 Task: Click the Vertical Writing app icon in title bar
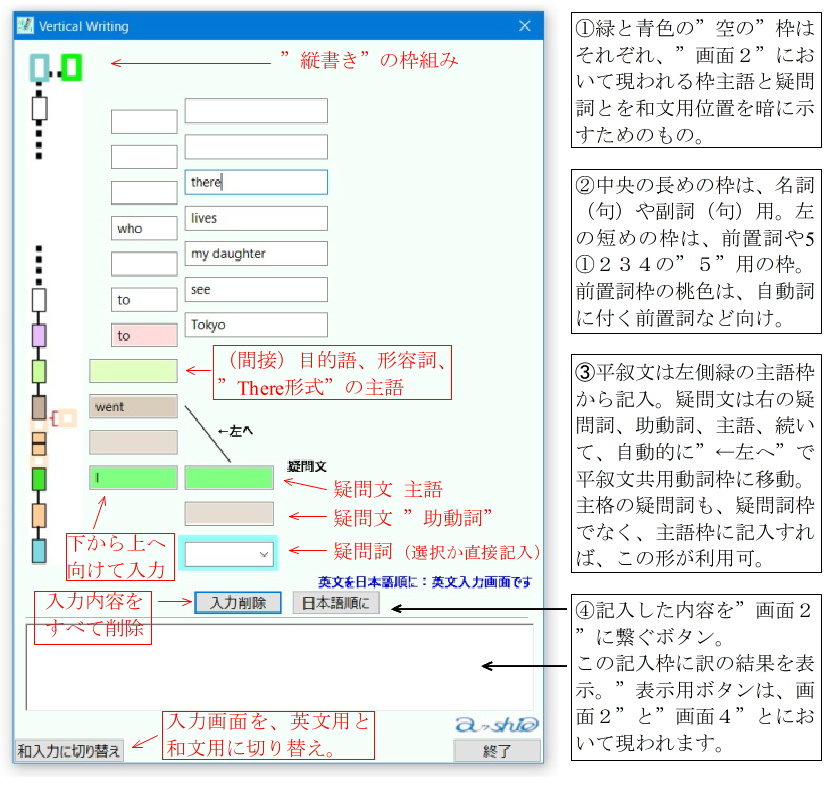click(26, 26)
